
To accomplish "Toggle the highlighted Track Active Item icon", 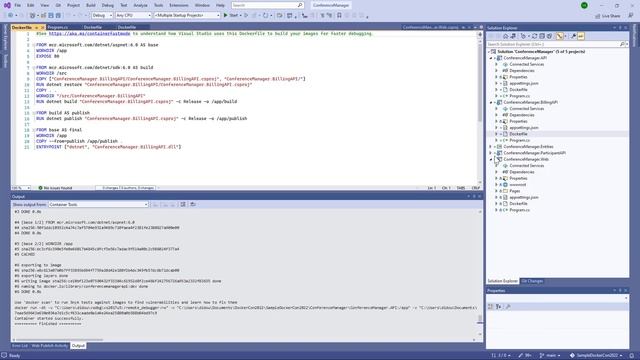I will (x=560, y=36).
